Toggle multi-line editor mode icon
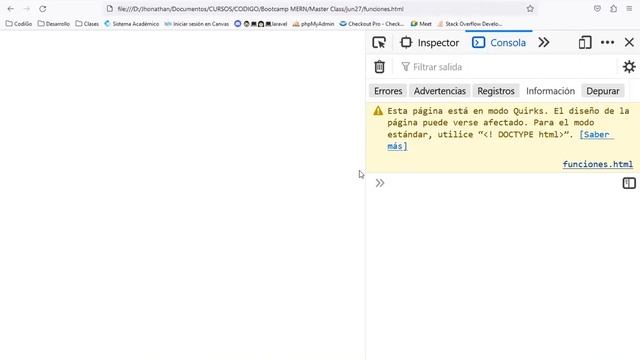 click(x=629, y=183)
